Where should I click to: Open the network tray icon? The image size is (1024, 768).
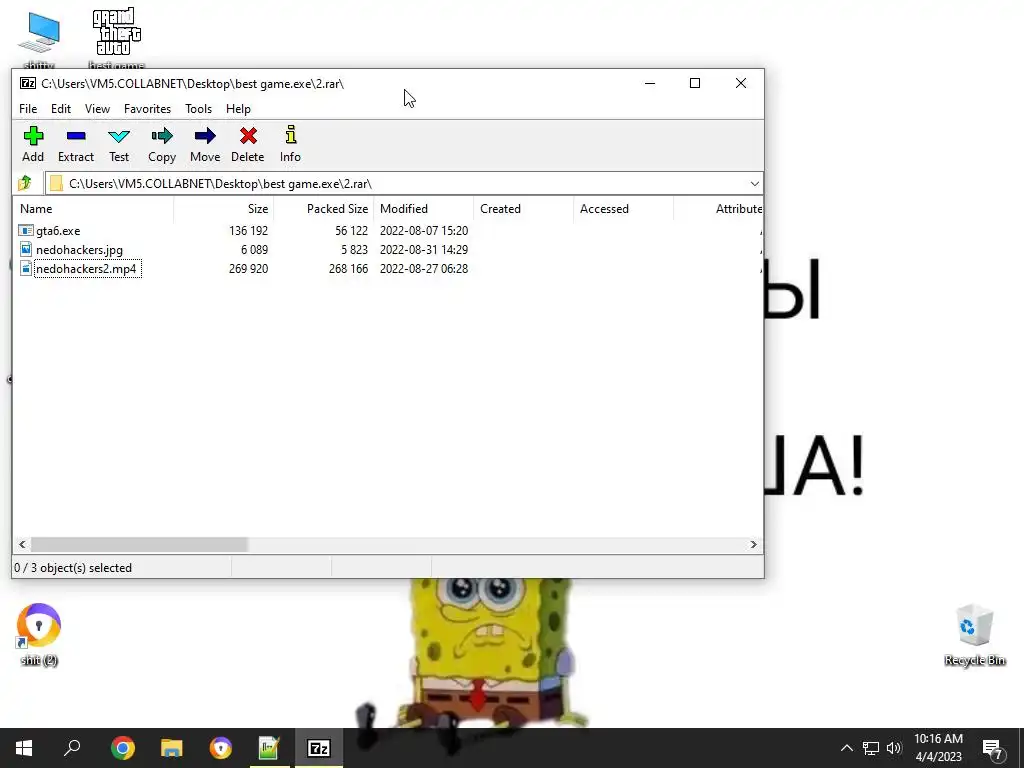(871, 748)
